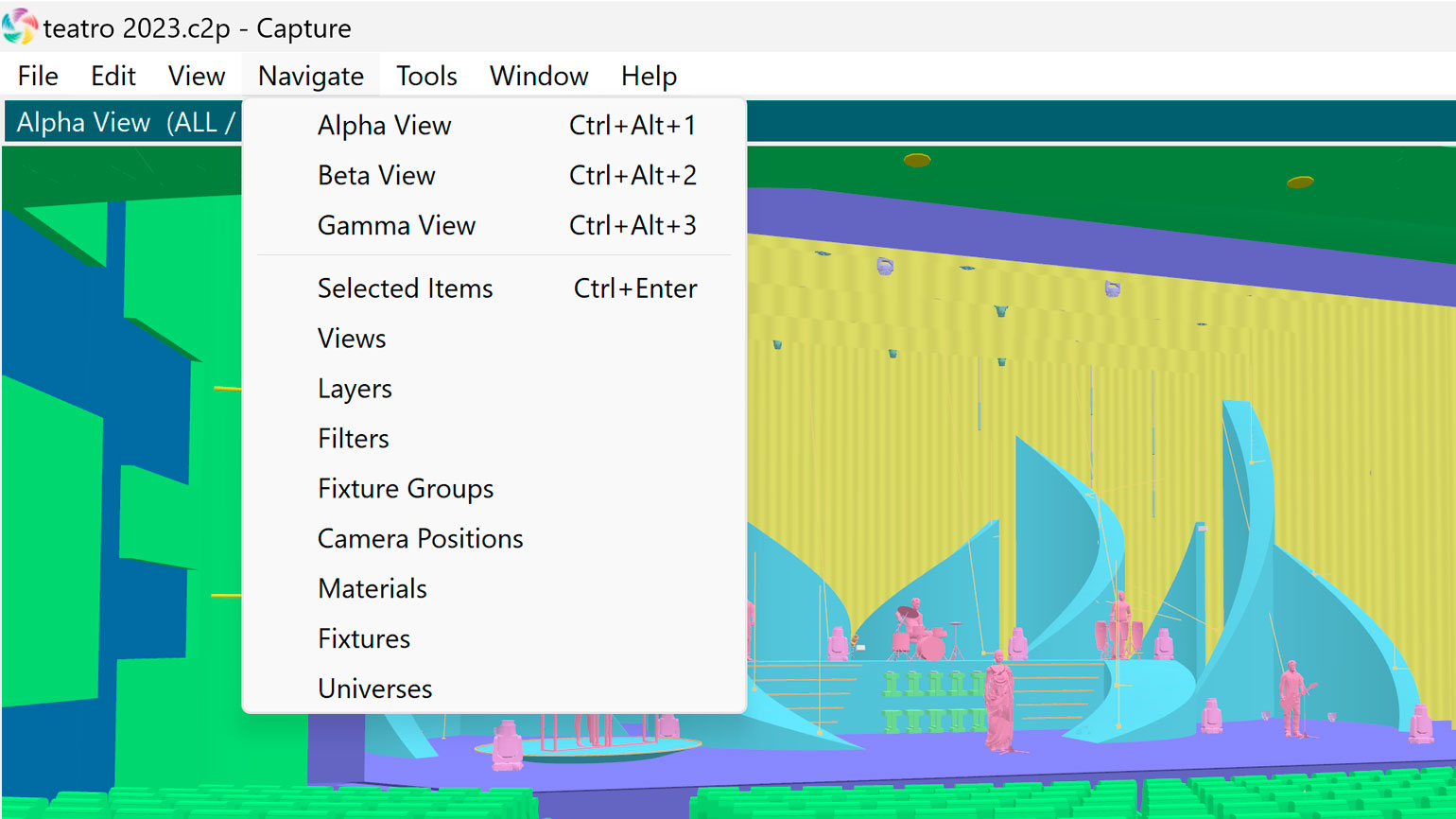Viewport: 1456px width, 819px height.
Task: Choose Alpha View from Navigate menu
Action: [384, 126]
